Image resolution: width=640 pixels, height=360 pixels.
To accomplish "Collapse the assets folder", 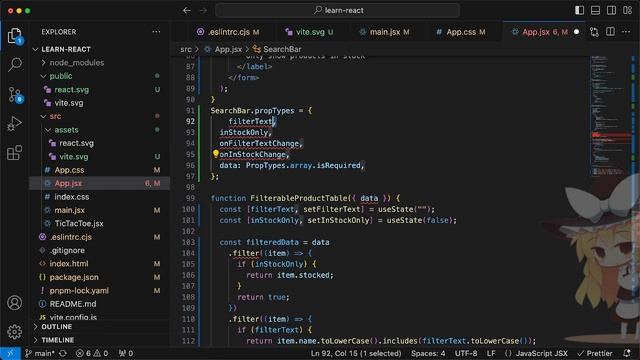I will (x=100, y=130).
